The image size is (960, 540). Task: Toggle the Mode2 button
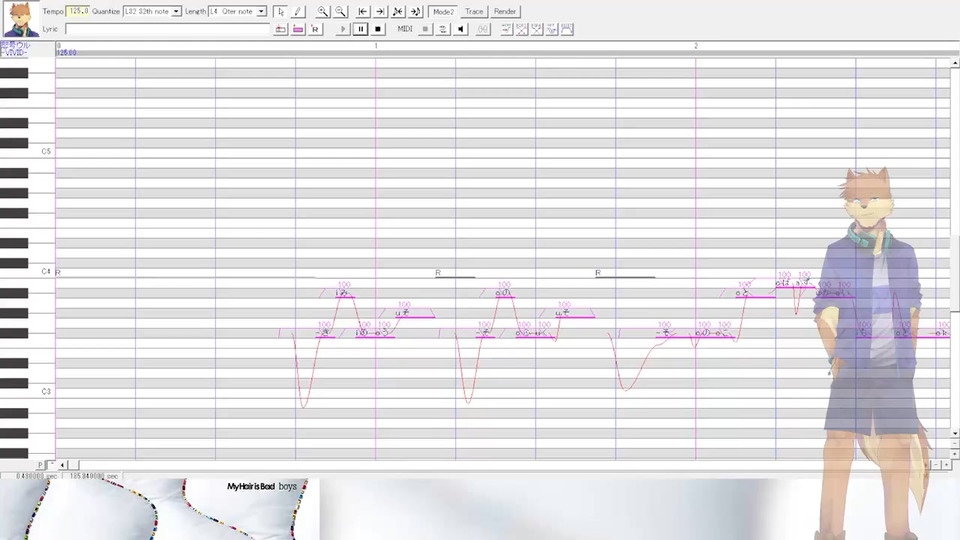click(x=443, y=12)
